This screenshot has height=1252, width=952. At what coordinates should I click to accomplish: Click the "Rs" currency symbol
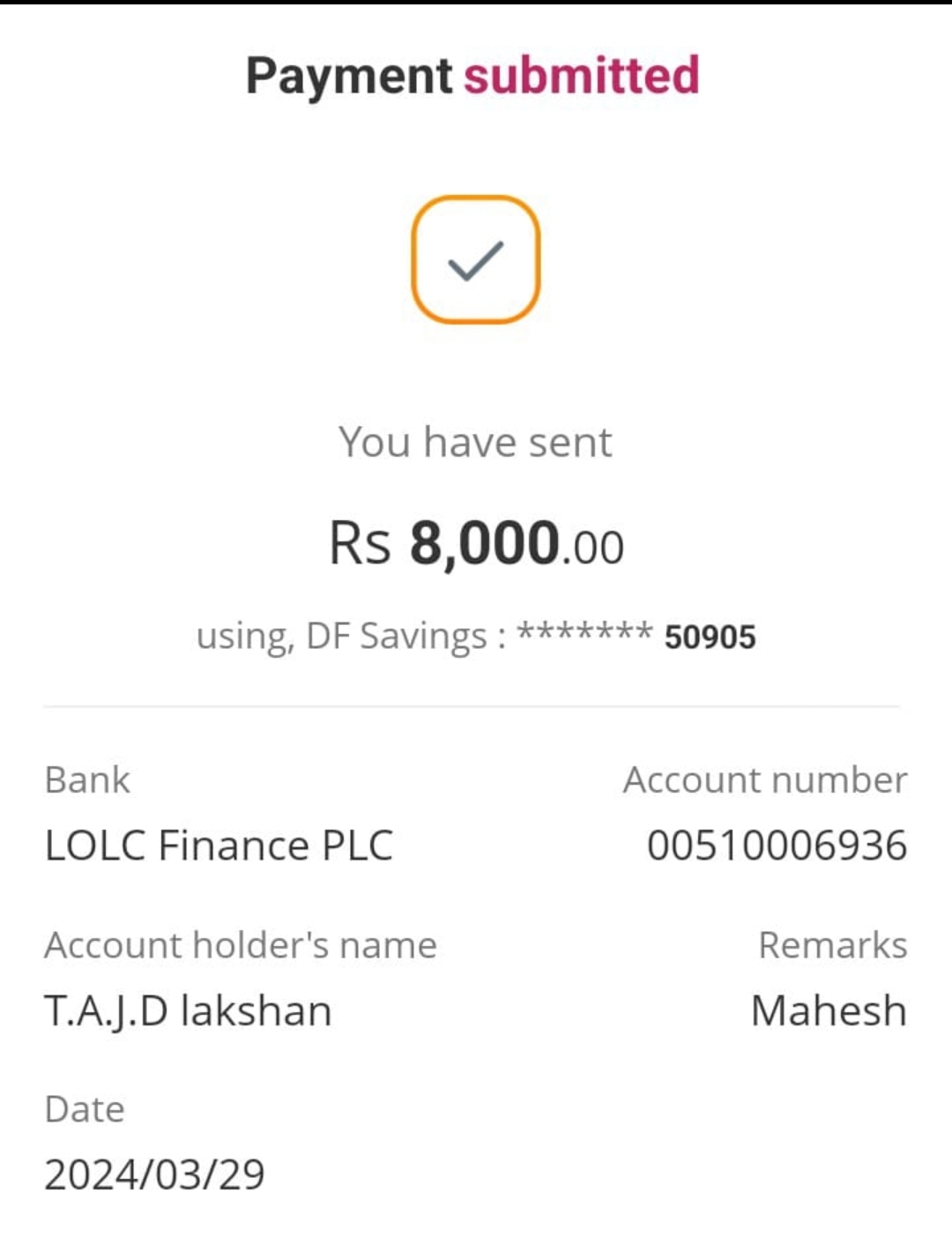pos(359,543)
